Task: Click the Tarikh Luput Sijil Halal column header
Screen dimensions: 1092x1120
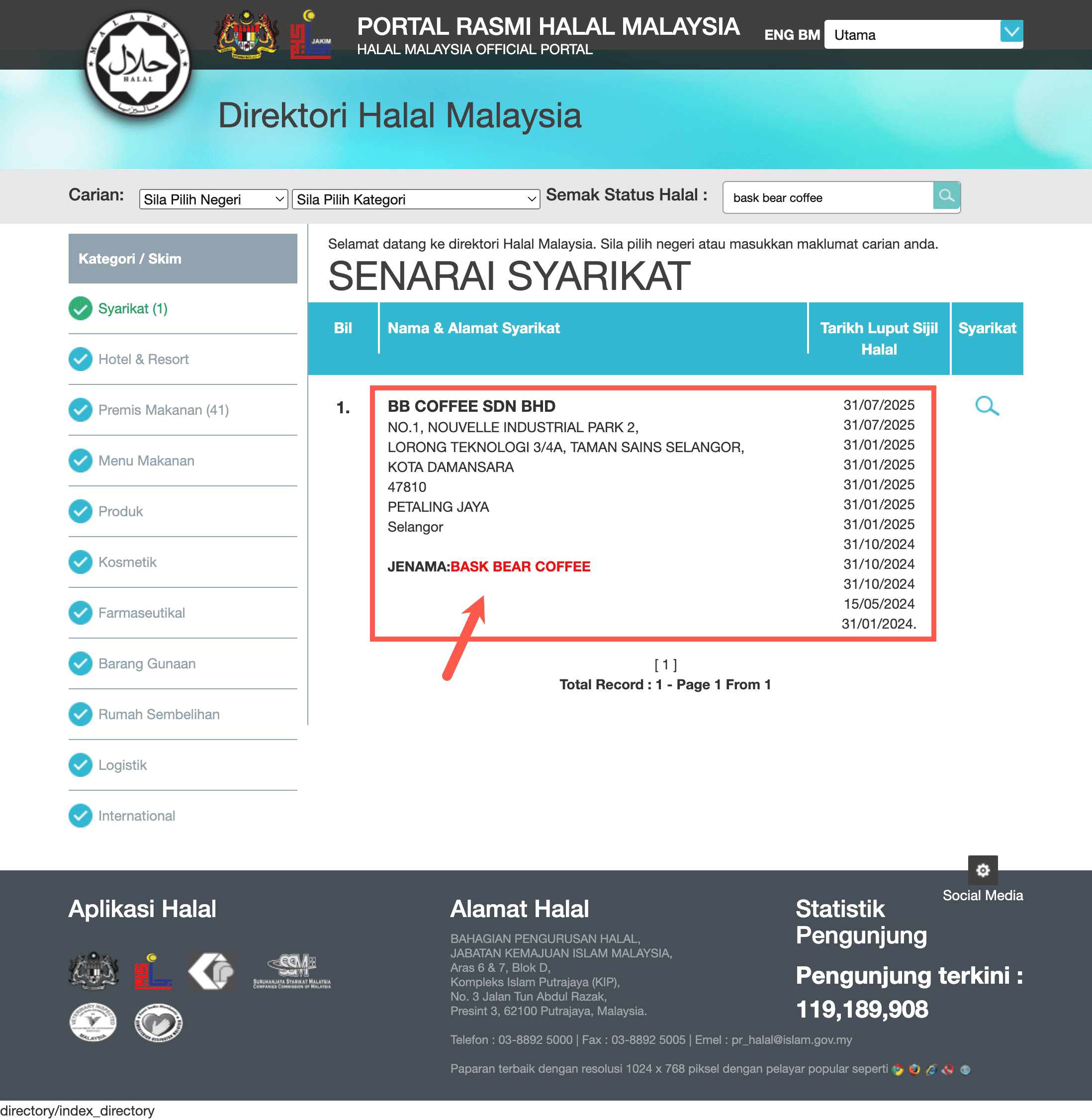Action: pyautogui.click(x=879, y=338)
